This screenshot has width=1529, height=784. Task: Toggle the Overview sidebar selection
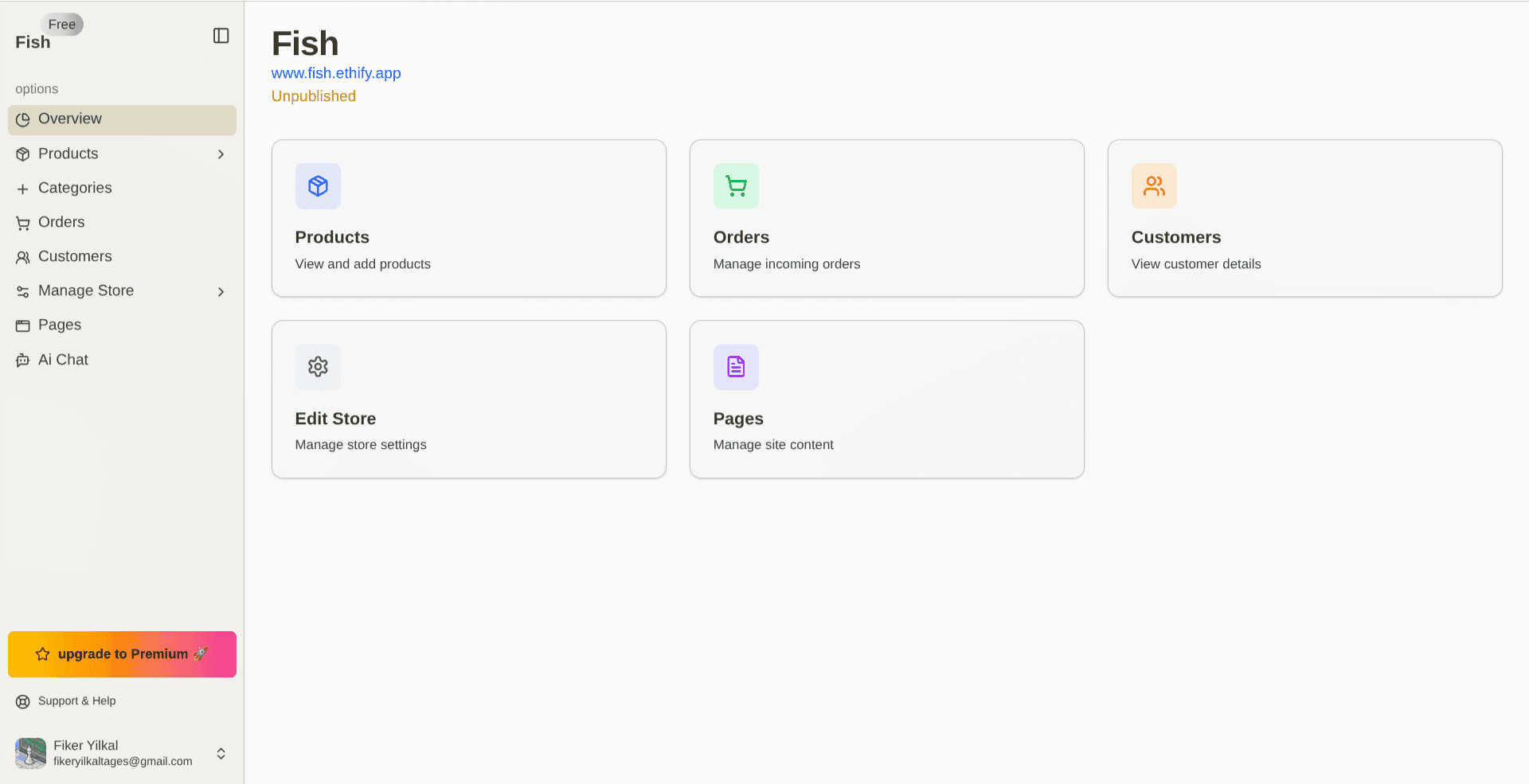click(x=70, y=119)
